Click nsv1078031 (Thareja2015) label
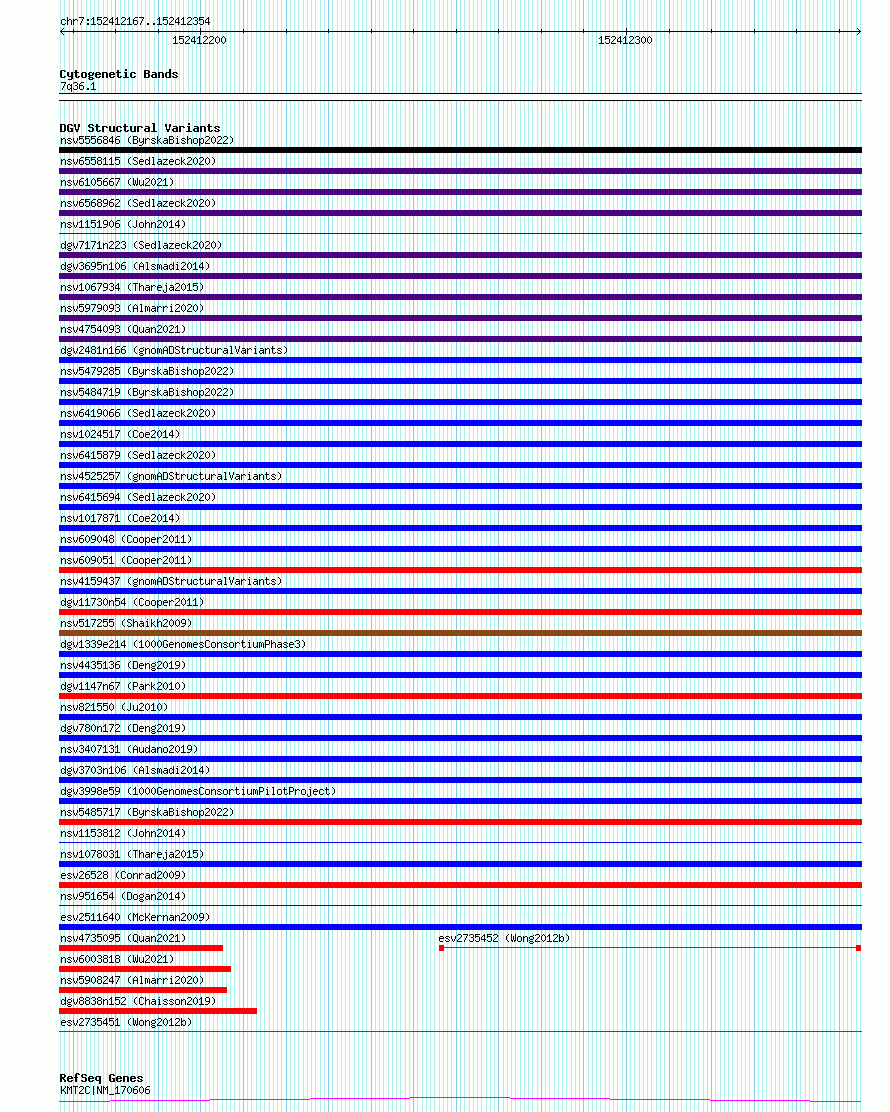This screenshot has height=1112, width=890. tap(132, 855)
